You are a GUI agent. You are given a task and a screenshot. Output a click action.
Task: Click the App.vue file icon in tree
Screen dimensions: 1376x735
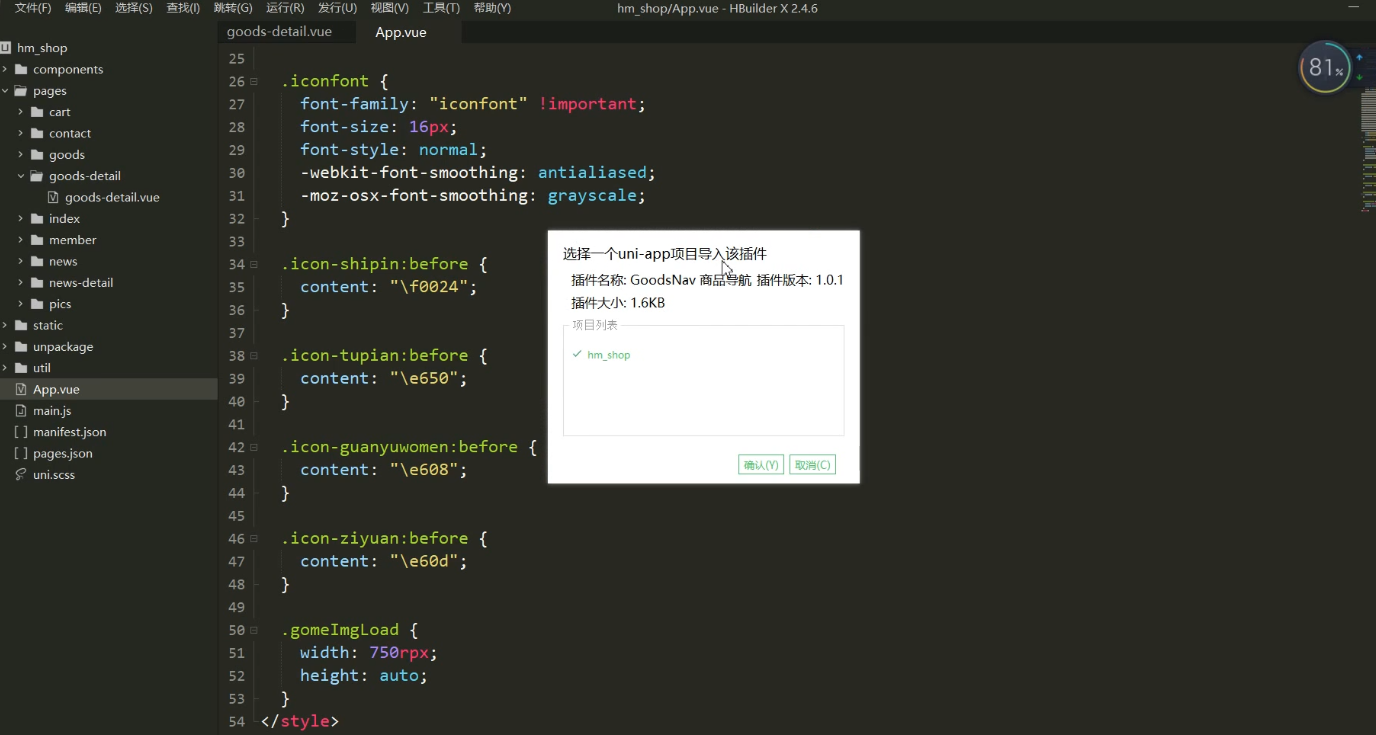21,389
